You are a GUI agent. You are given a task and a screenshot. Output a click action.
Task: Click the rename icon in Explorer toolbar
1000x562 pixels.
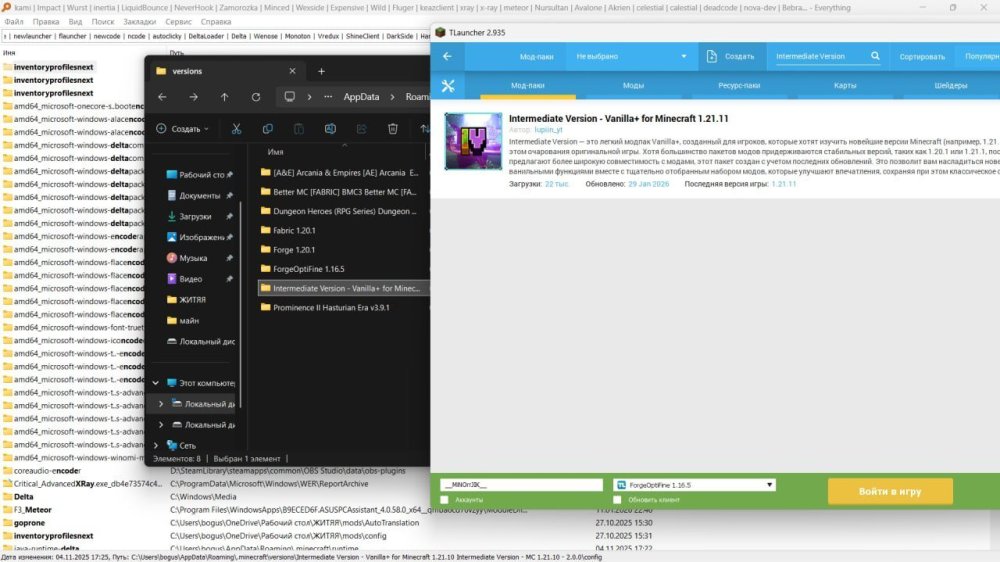pos(330,129)
